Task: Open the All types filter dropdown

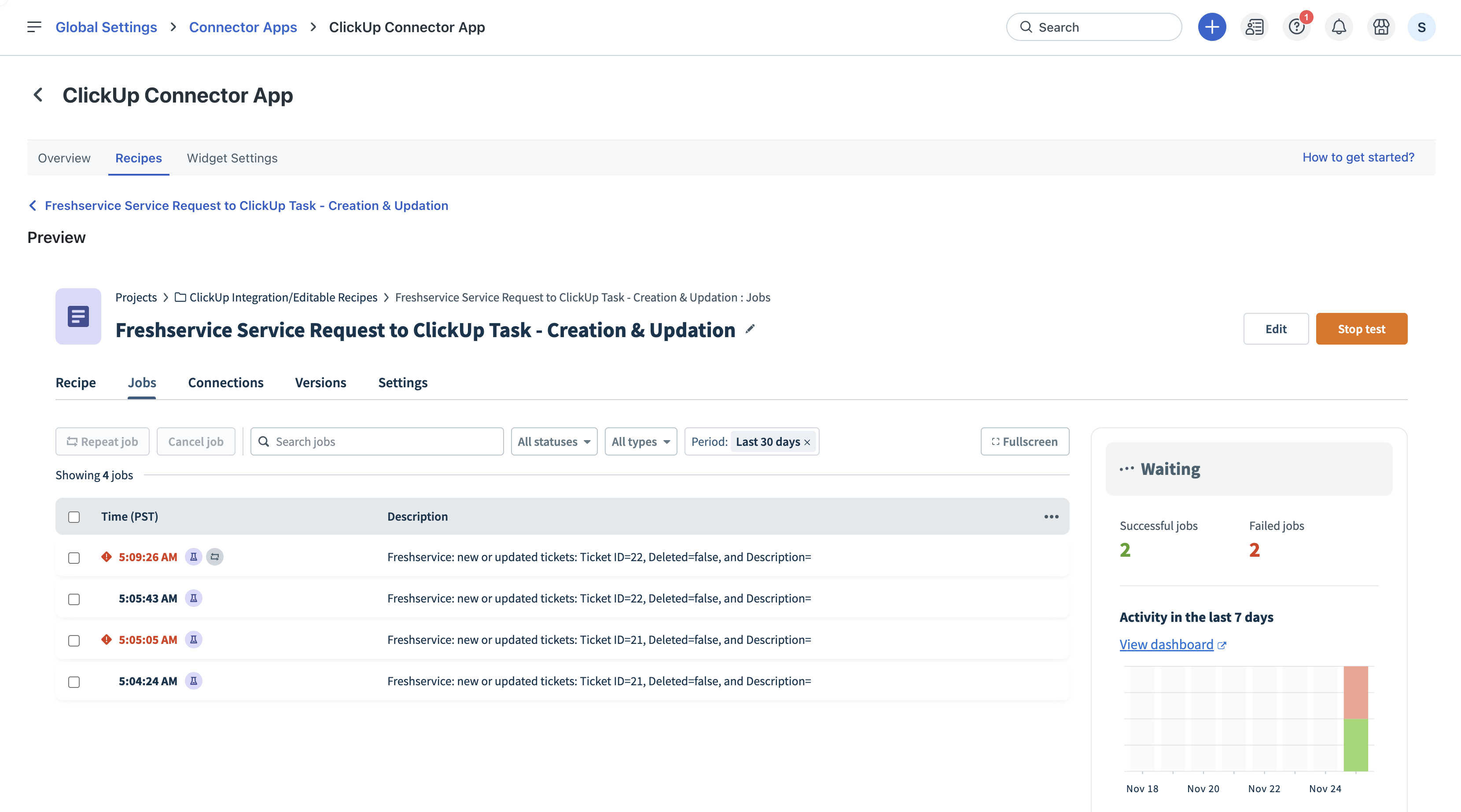Action: (x=640, y=442)
